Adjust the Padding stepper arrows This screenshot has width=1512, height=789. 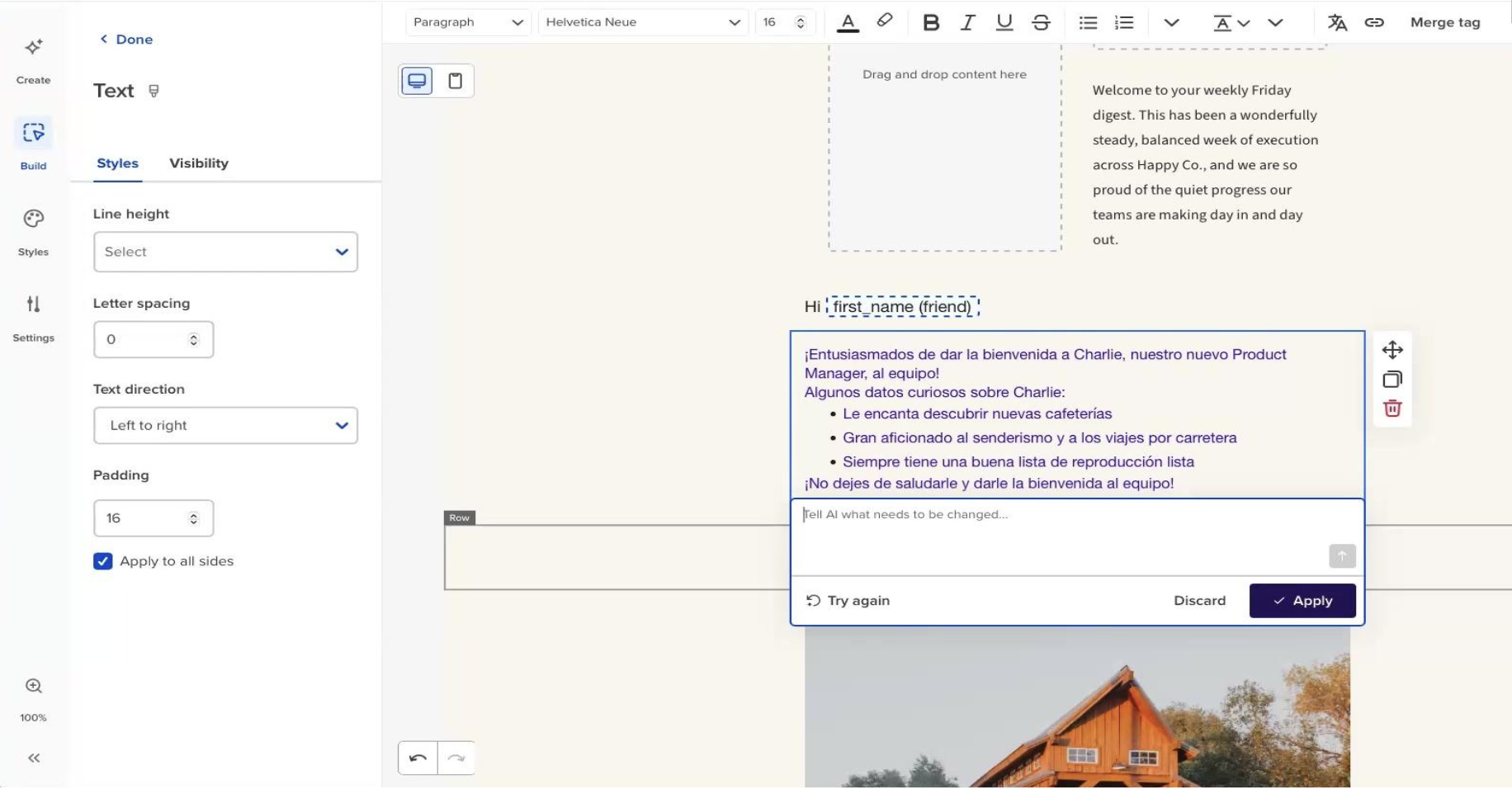[x=193, y=518]
